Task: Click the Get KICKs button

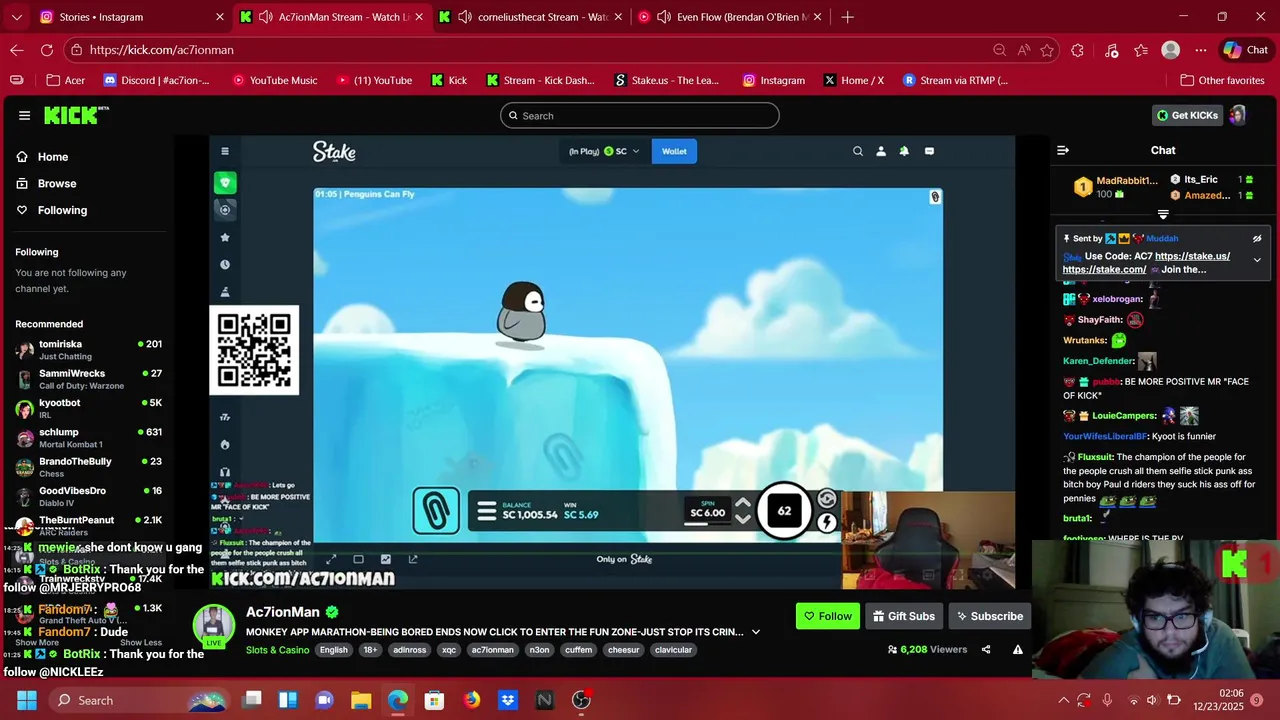Action: tap(1187, 115)
